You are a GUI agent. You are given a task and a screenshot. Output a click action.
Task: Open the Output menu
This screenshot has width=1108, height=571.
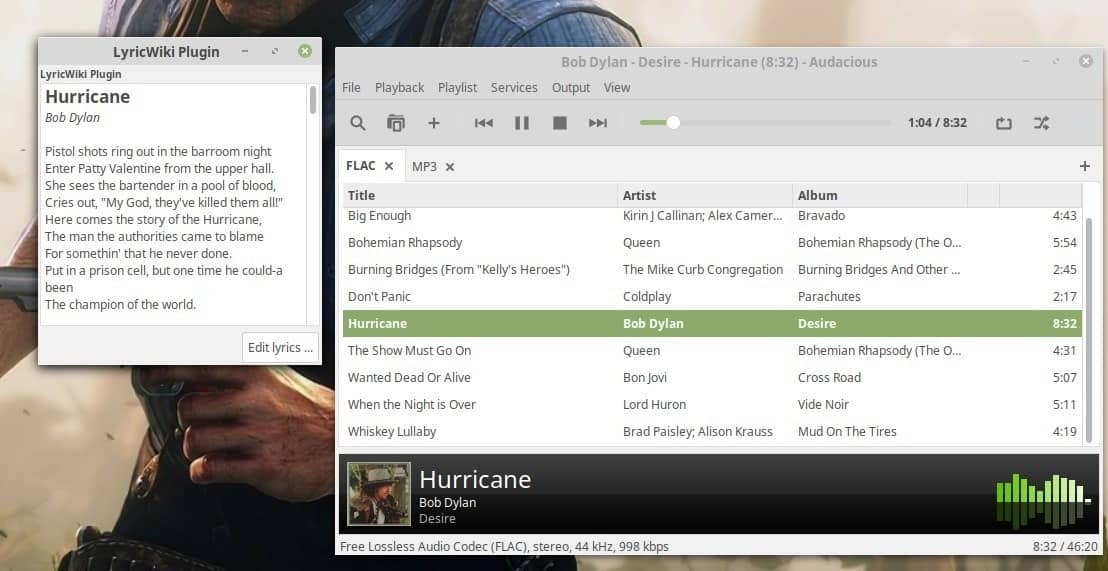tap(571, 88)
